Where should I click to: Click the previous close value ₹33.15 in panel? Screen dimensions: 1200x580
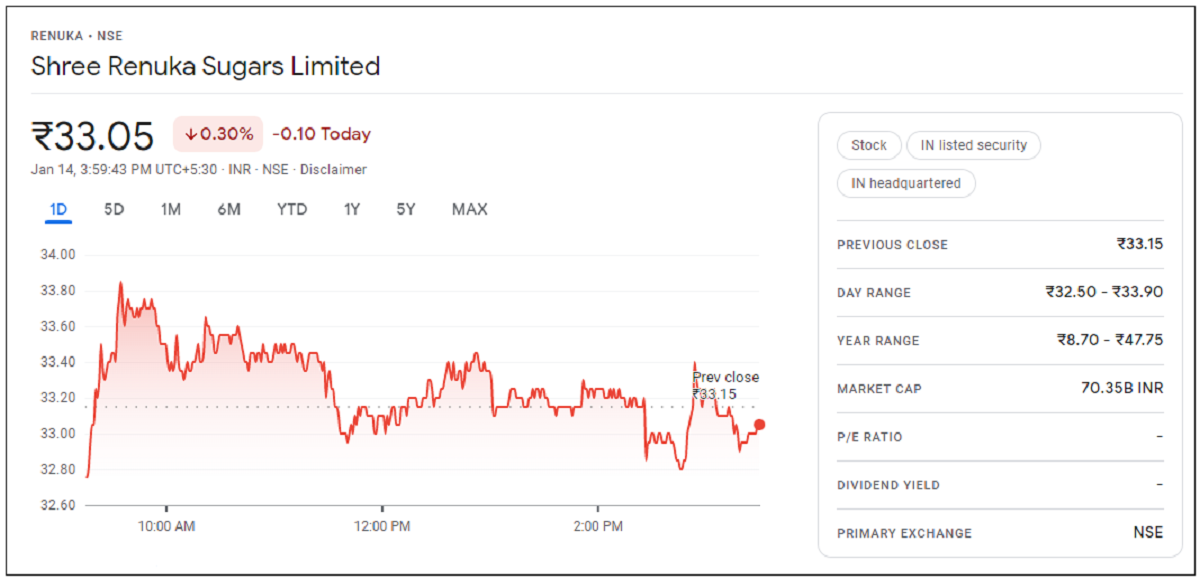1140,244
